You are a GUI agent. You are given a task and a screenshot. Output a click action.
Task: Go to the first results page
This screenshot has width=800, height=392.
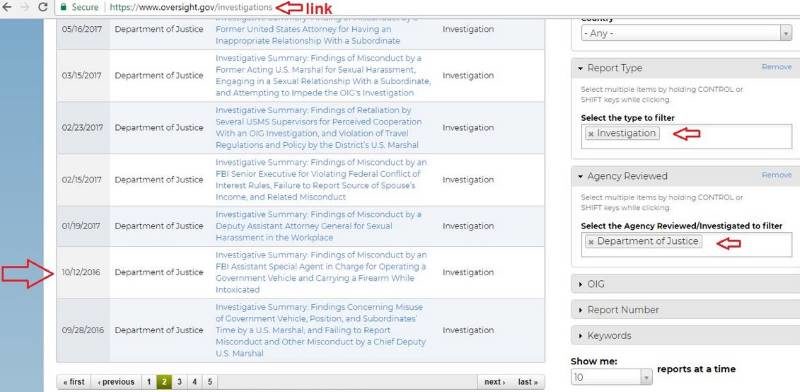click(74, 382)
